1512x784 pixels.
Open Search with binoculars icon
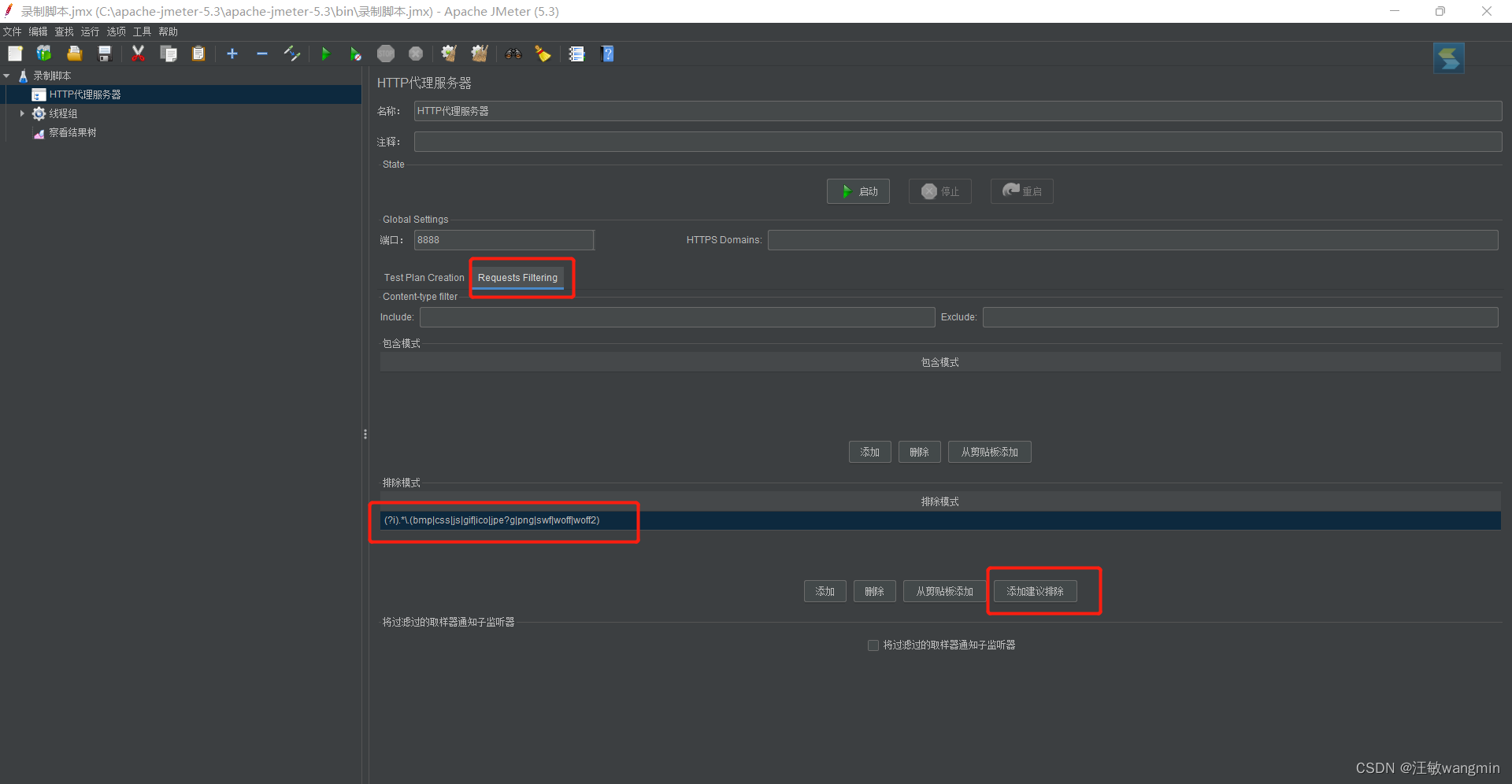click(513, 54)
